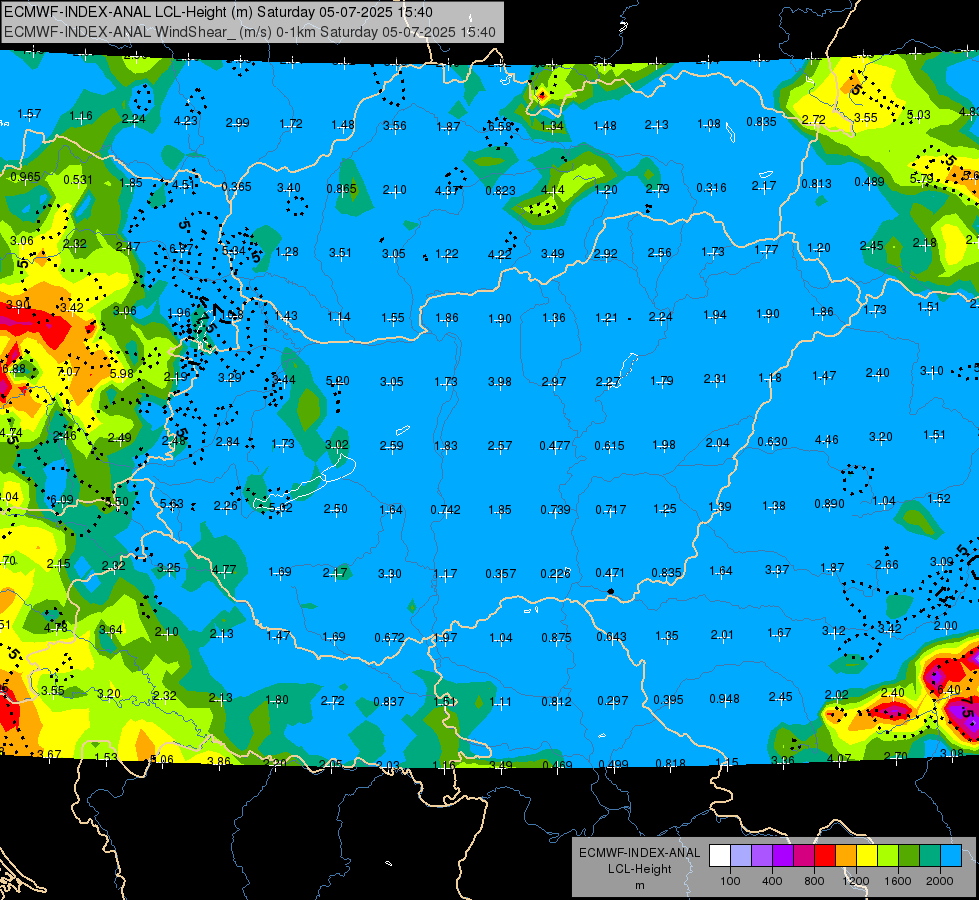Click the wind shear value '0.226'
Image resolution: width=979 pixels, height=900 pixels.
[x=556, y=573]
